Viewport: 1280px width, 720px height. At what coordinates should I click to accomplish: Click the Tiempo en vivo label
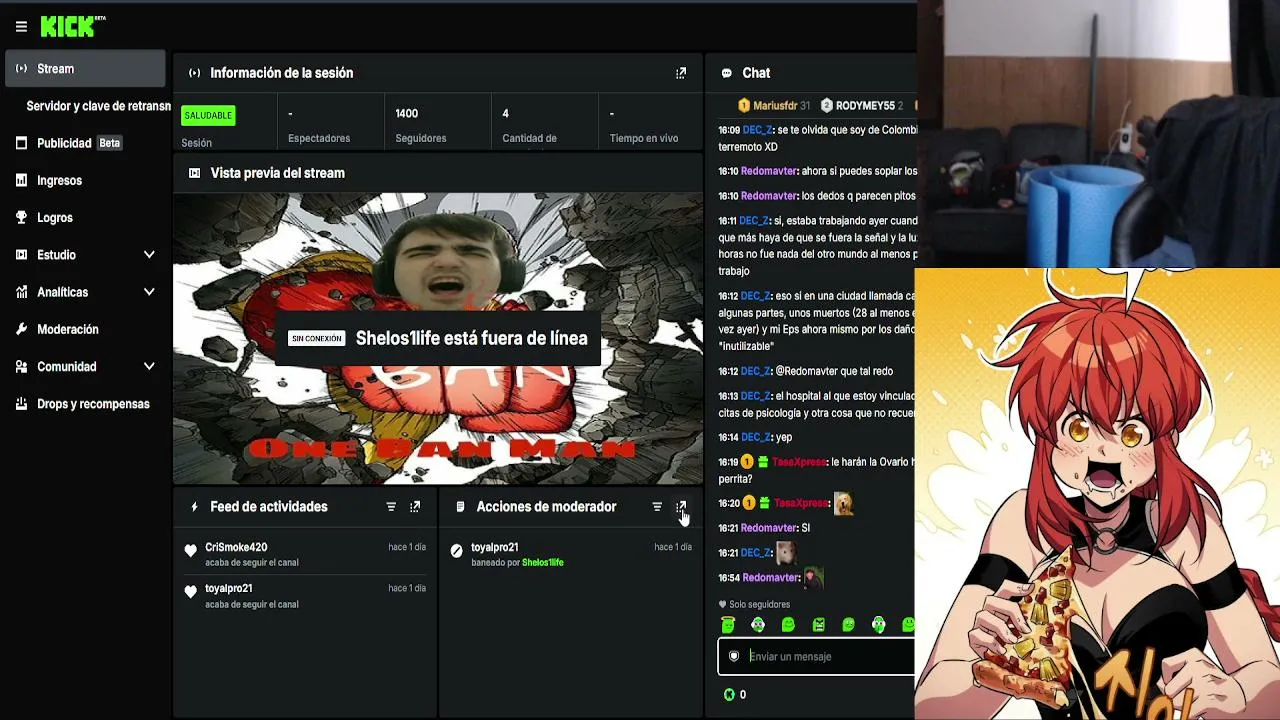coord(644,138)
